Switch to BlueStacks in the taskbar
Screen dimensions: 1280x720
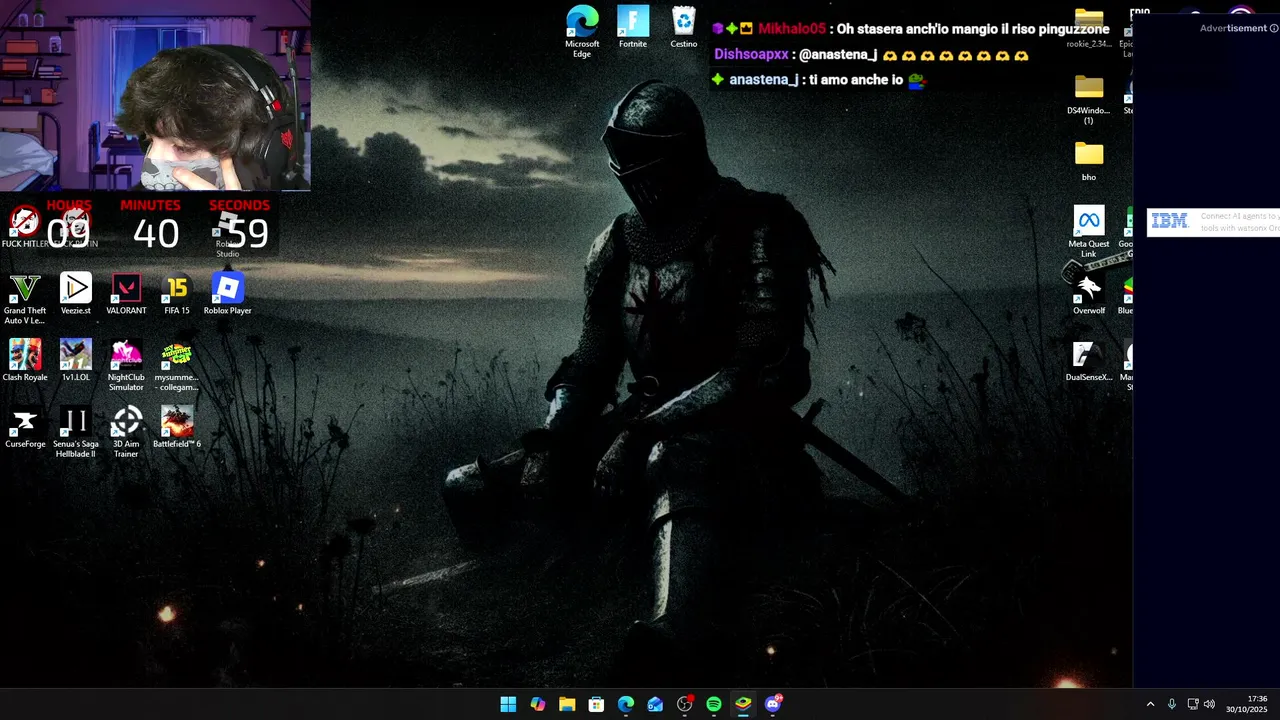(x=743, y=704)
